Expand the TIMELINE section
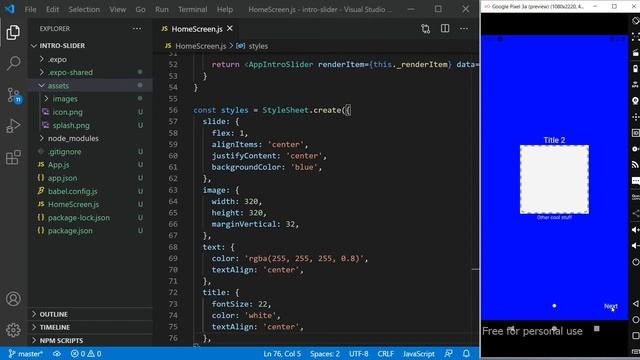Screen dimensions: 640x360 click(55, 327)
